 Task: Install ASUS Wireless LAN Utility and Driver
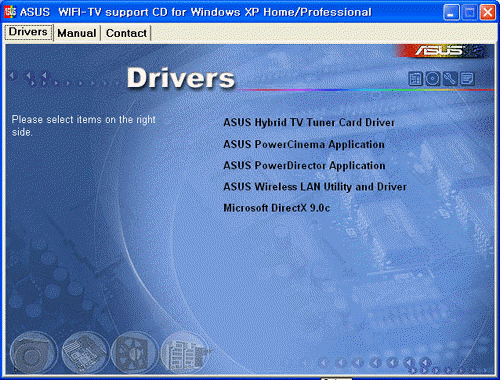point(315,187)
